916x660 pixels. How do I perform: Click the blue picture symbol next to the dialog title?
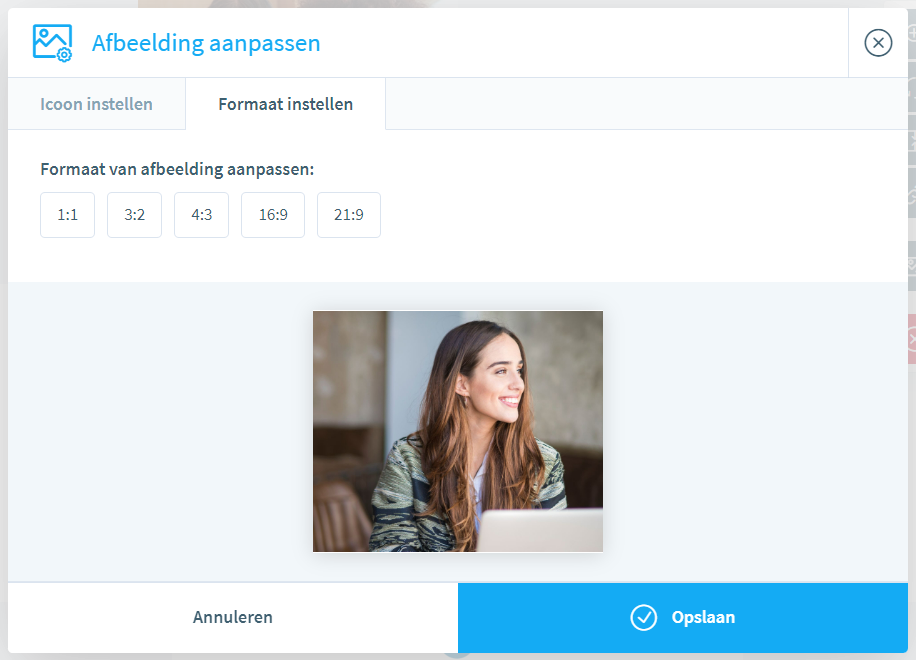(51, 42)
